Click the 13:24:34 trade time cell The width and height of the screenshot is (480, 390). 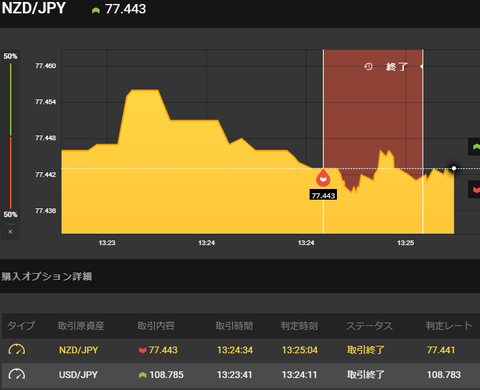235,350
